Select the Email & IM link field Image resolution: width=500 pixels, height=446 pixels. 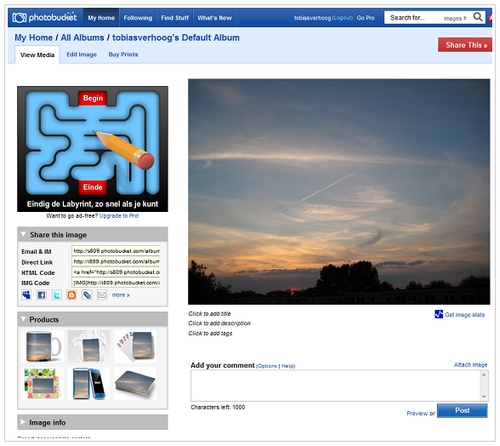click(x=116, y=251)
